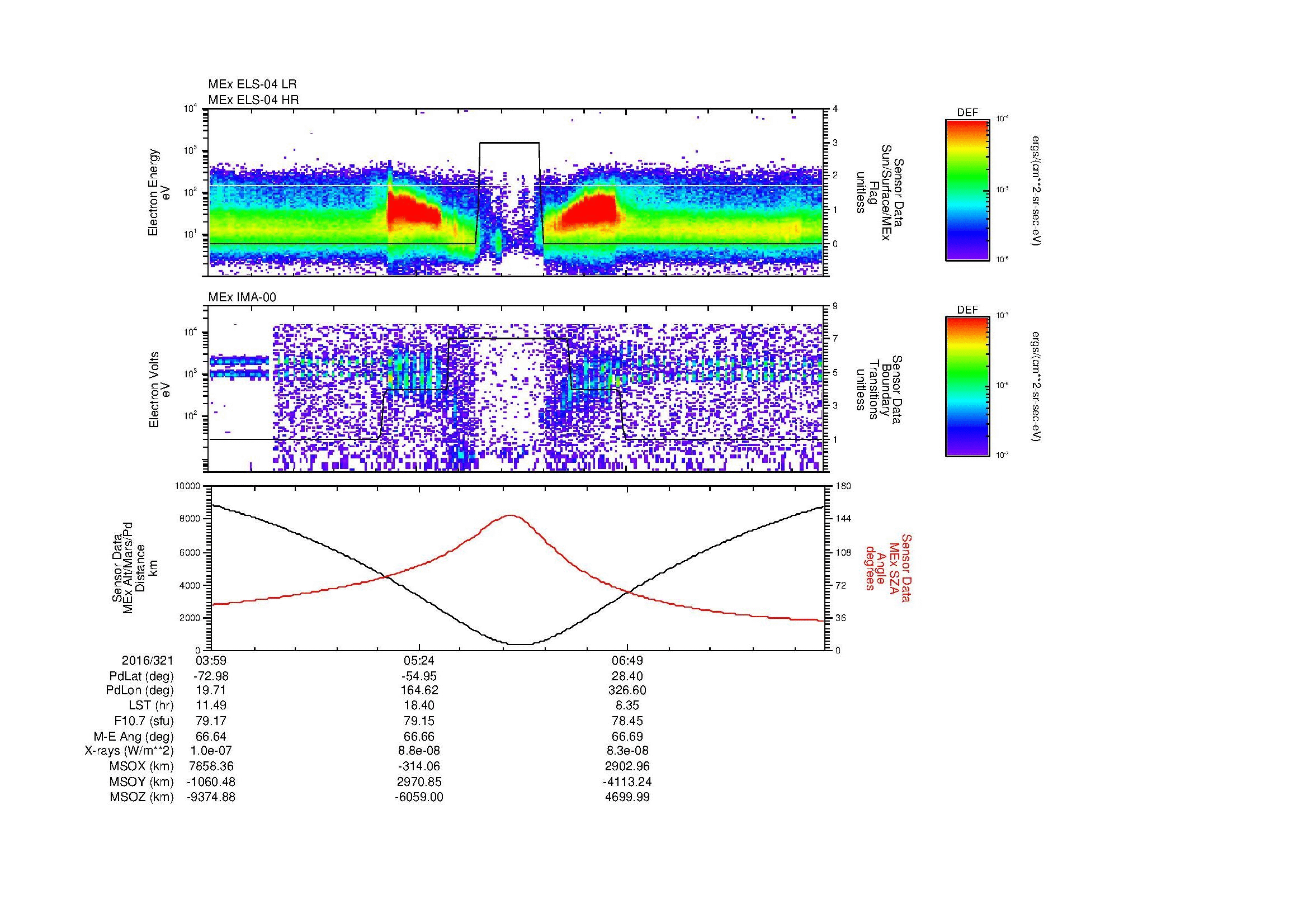Click the F10.7 value 78.45
1308x924 pixels.
tap(627, 721)
